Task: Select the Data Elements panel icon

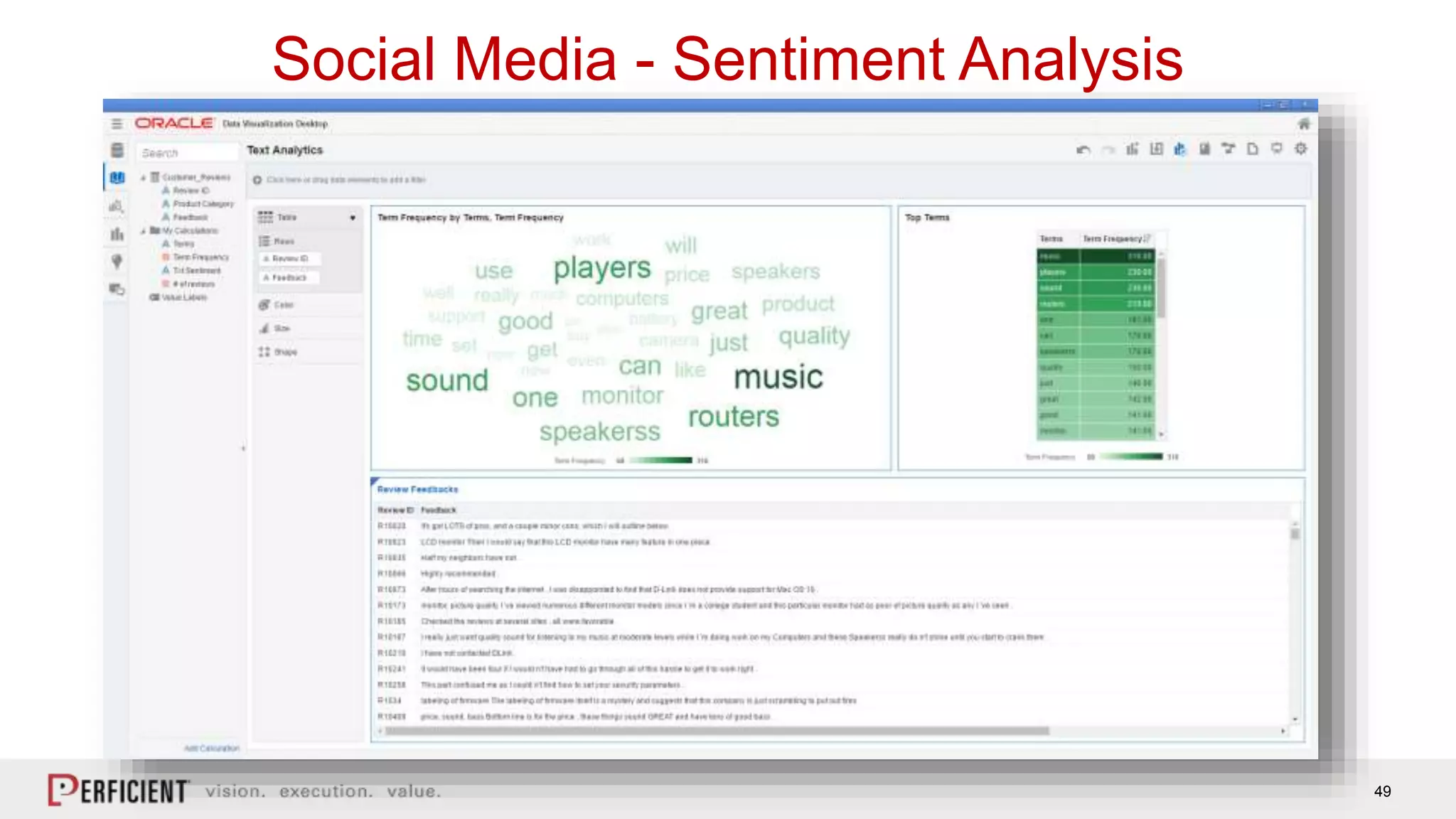Action: (x=117, y=178)
